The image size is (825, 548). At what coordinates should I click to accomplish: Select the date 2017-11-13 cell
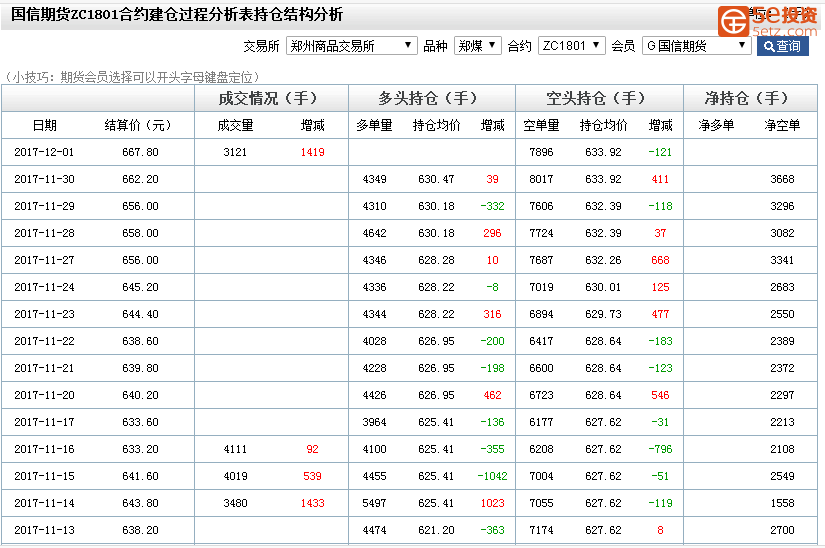coord(44,530)
